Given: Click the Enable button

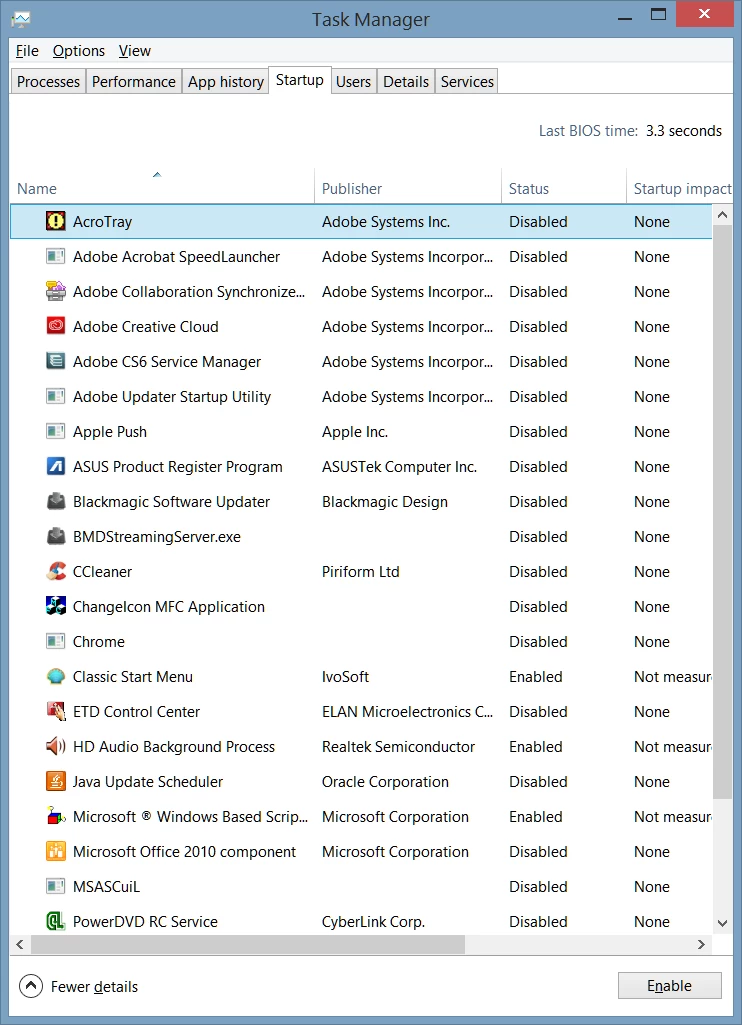Looking at the screenshot, I should [x=669, y=985].
